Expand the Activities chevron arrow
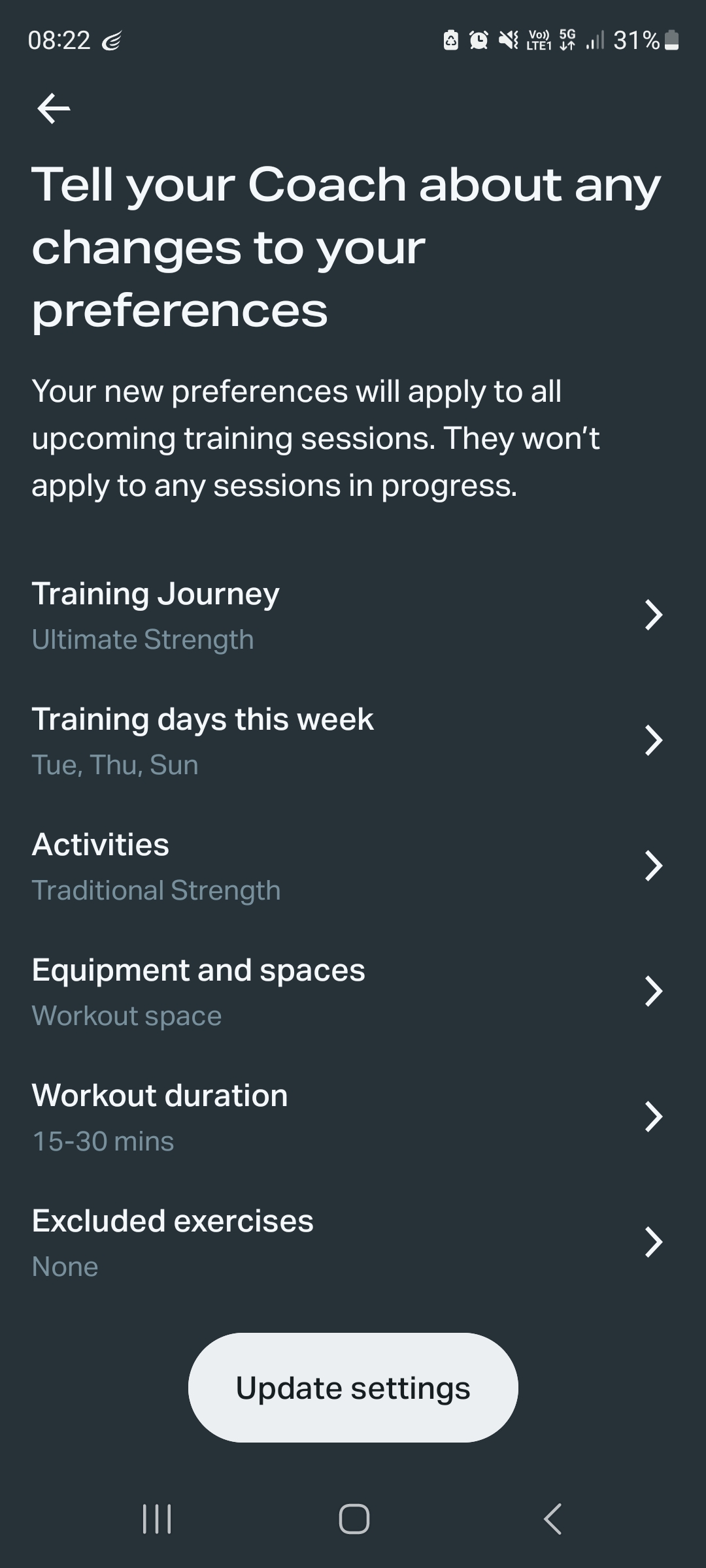Image resolution: width=706 pixels, height=1568 pixels. (x=654, y=866)
